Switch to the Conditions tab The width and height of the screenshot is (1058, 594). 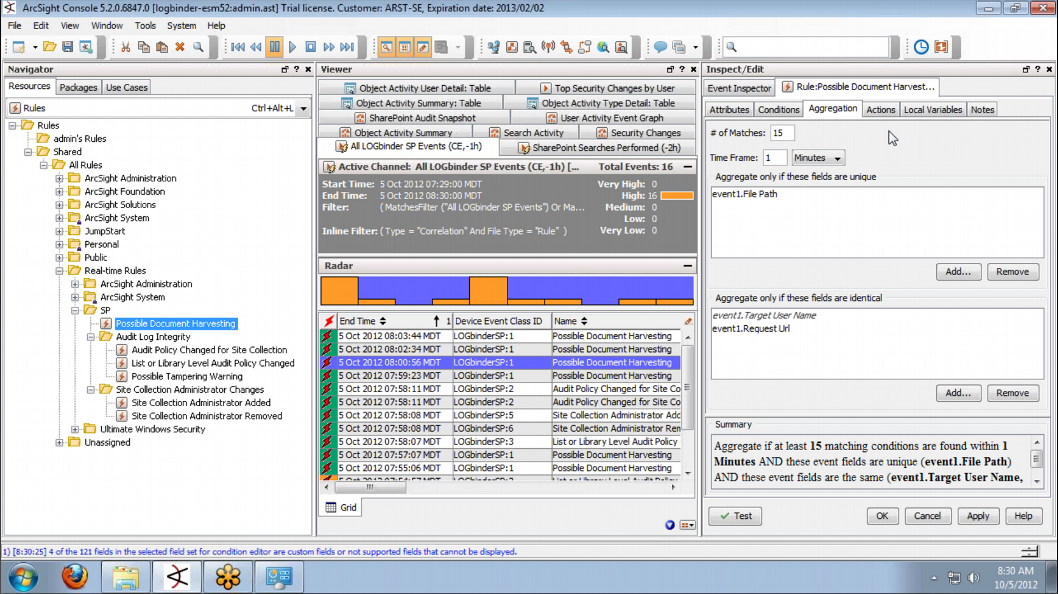point(779,109)
